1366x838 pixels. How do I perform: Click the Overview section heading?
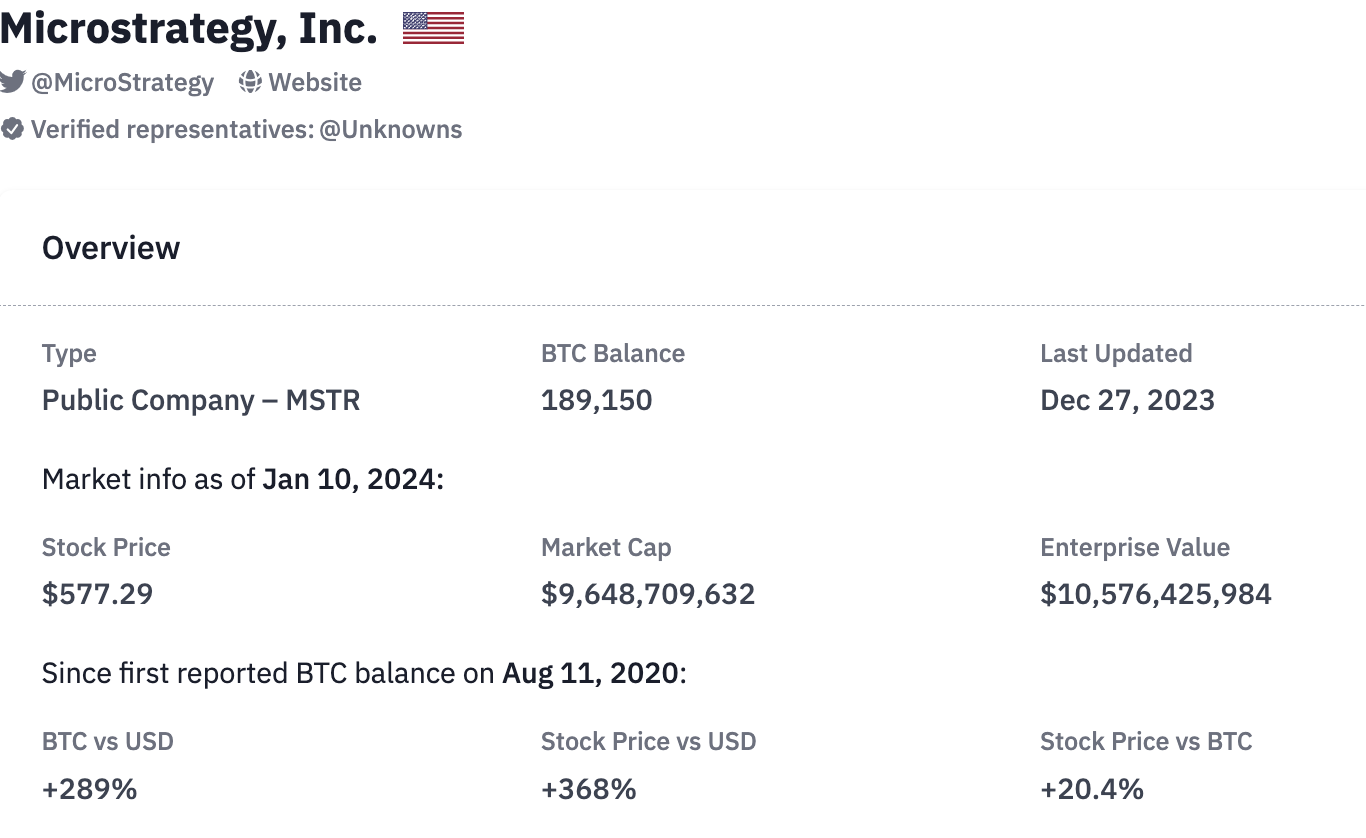click(x=111, y=248)
